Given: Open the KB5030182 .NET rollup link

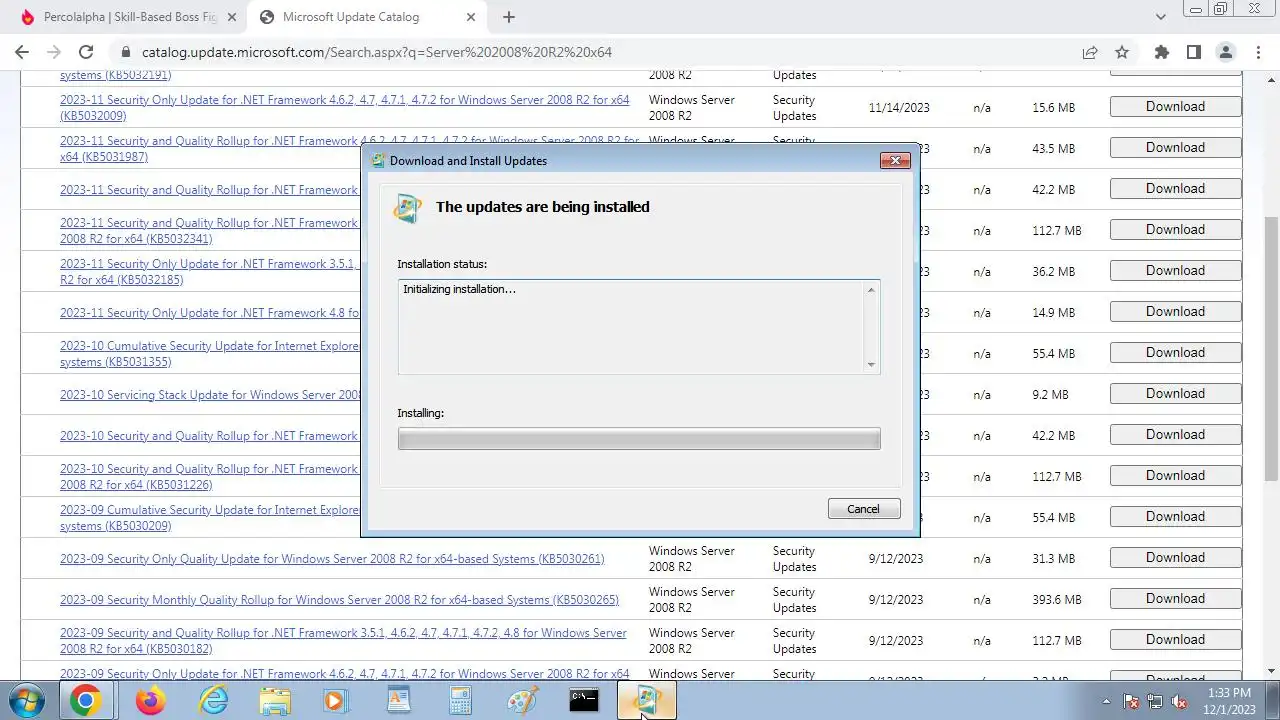Looking at the screenshot, I should click(343, 641).
